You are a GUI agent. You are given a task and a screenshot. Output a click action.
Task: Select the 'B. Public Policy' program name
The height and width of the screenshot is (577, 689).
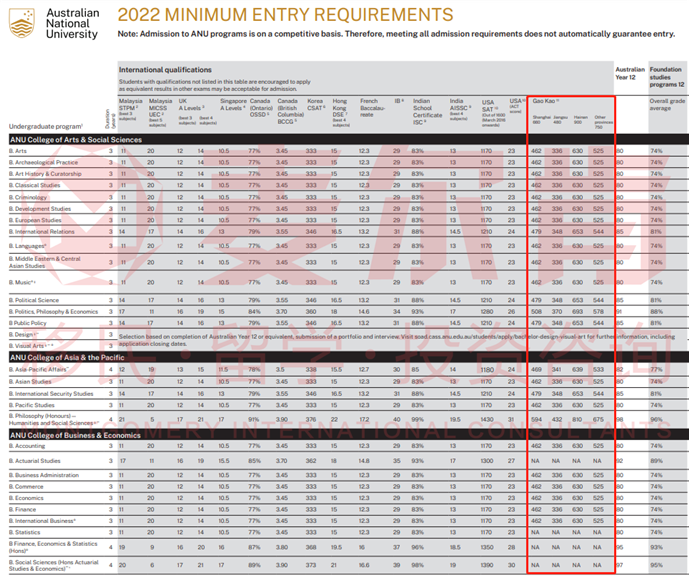click(27, 323)
